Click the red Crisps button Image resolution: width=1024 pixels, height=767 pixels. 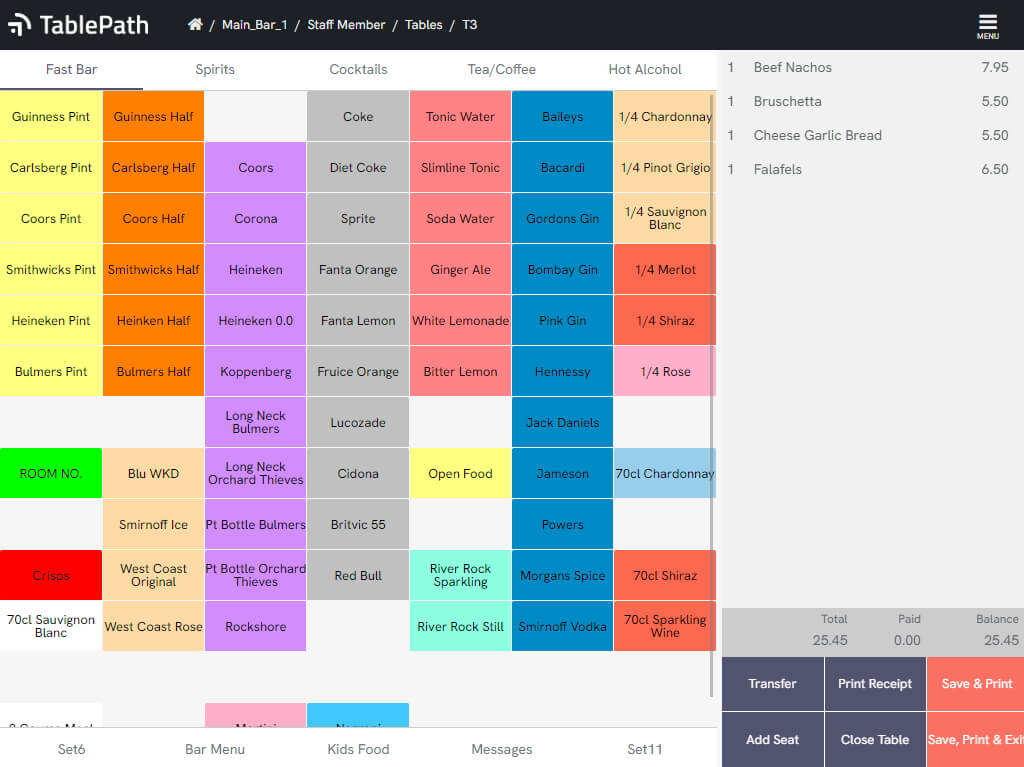pyautogui.click(x=51, y=575)
